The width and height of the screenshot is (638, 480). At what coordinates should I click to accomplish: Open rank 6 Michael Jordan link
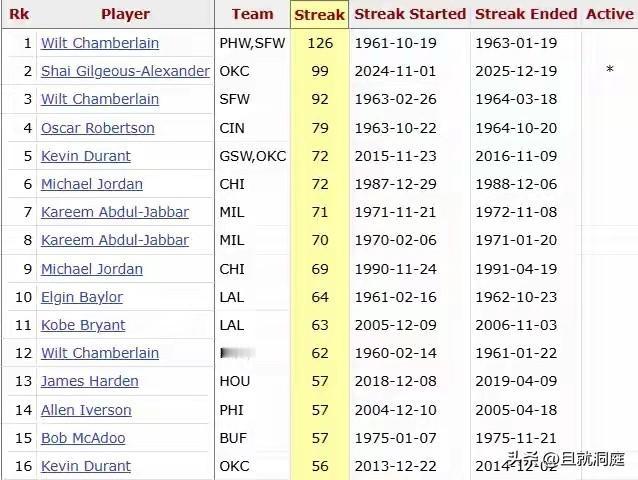[x=92, y=184]
